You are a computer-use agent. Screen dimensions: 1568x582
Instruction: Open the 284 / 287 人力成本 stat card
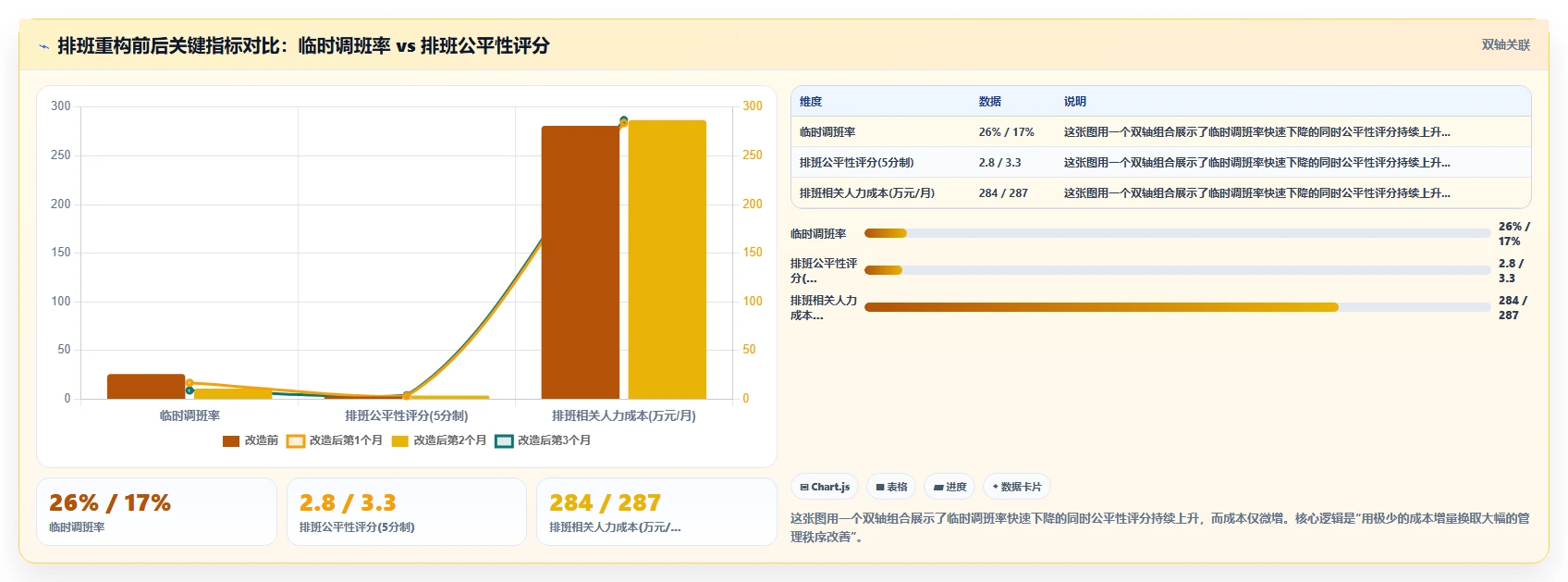656,512
